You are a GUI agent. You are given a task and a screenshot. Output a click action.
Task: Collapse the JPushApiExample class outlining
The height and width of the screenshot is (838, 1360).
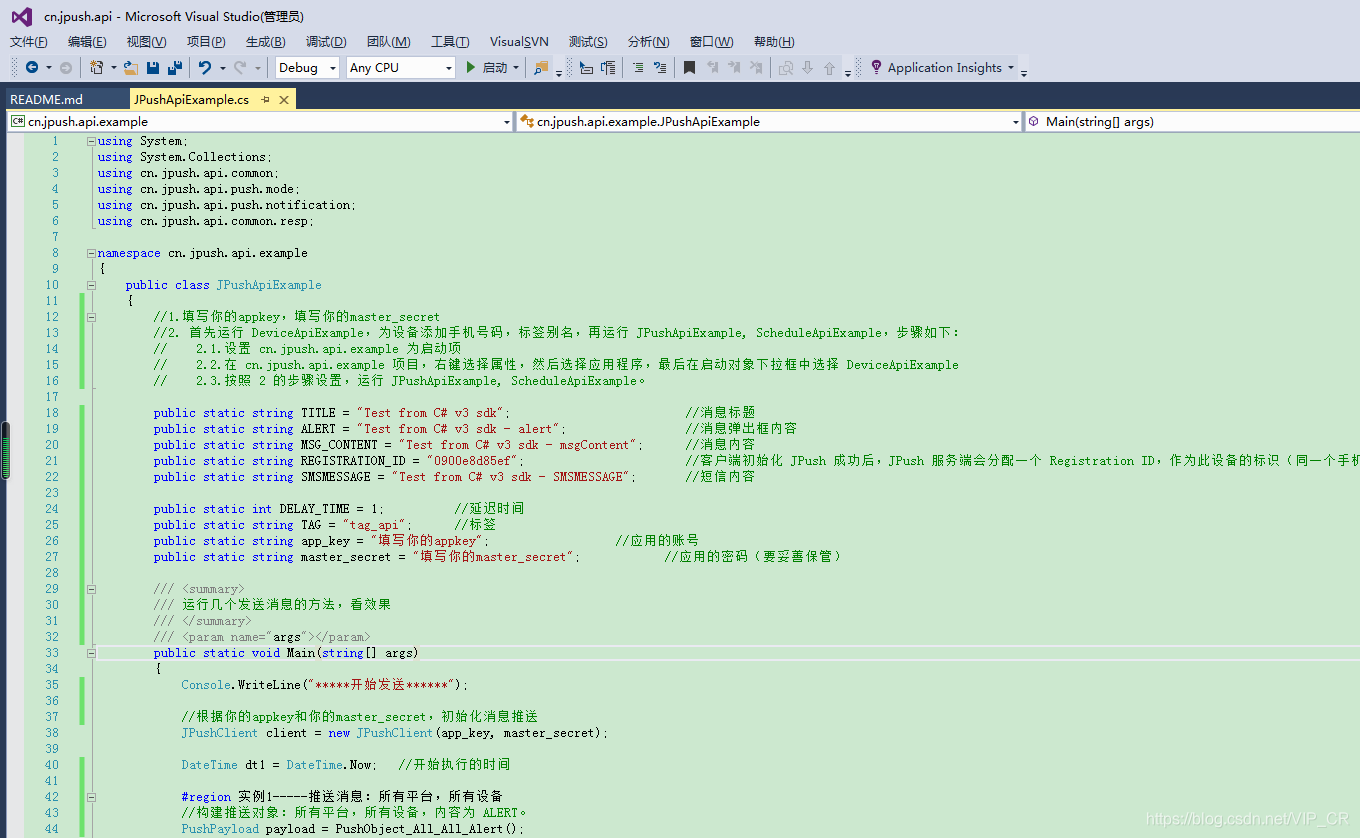click(91, 285)
